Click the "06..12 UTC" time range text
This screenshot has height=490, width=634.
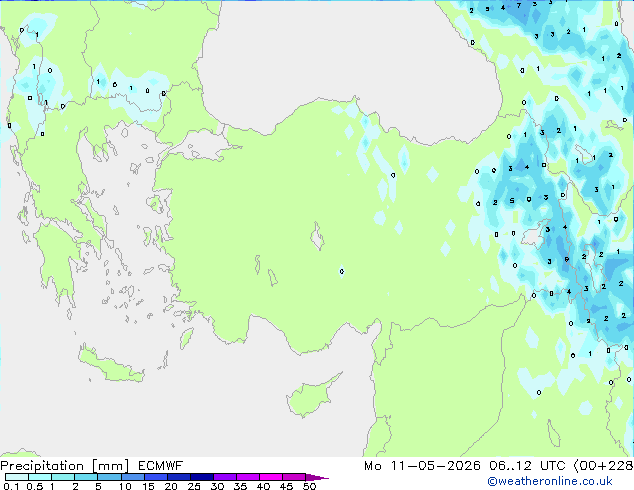[x=527, y=466]
